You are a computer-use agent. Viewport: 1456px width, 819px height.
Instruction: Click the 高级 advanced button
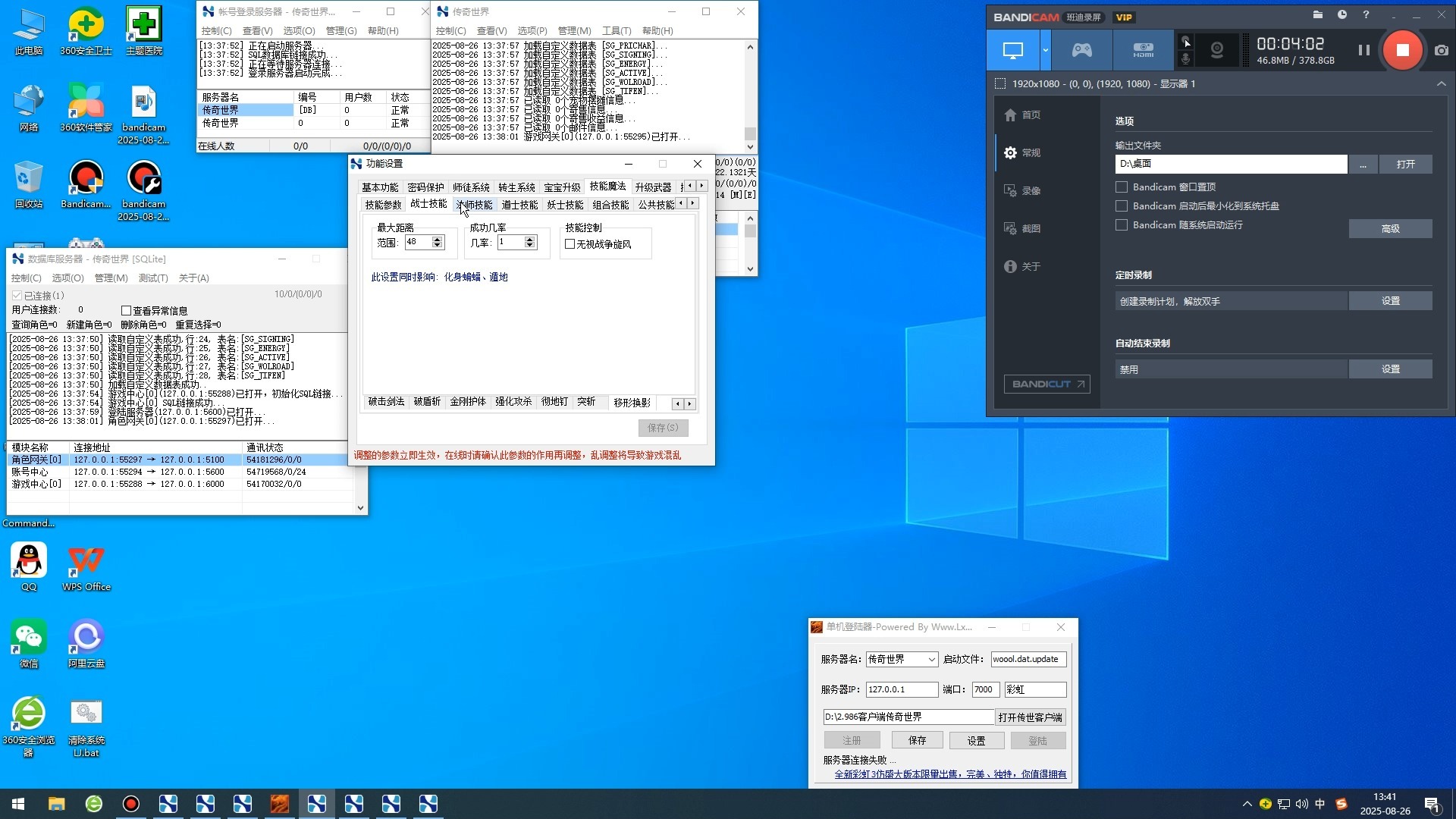coord(1390,229)
